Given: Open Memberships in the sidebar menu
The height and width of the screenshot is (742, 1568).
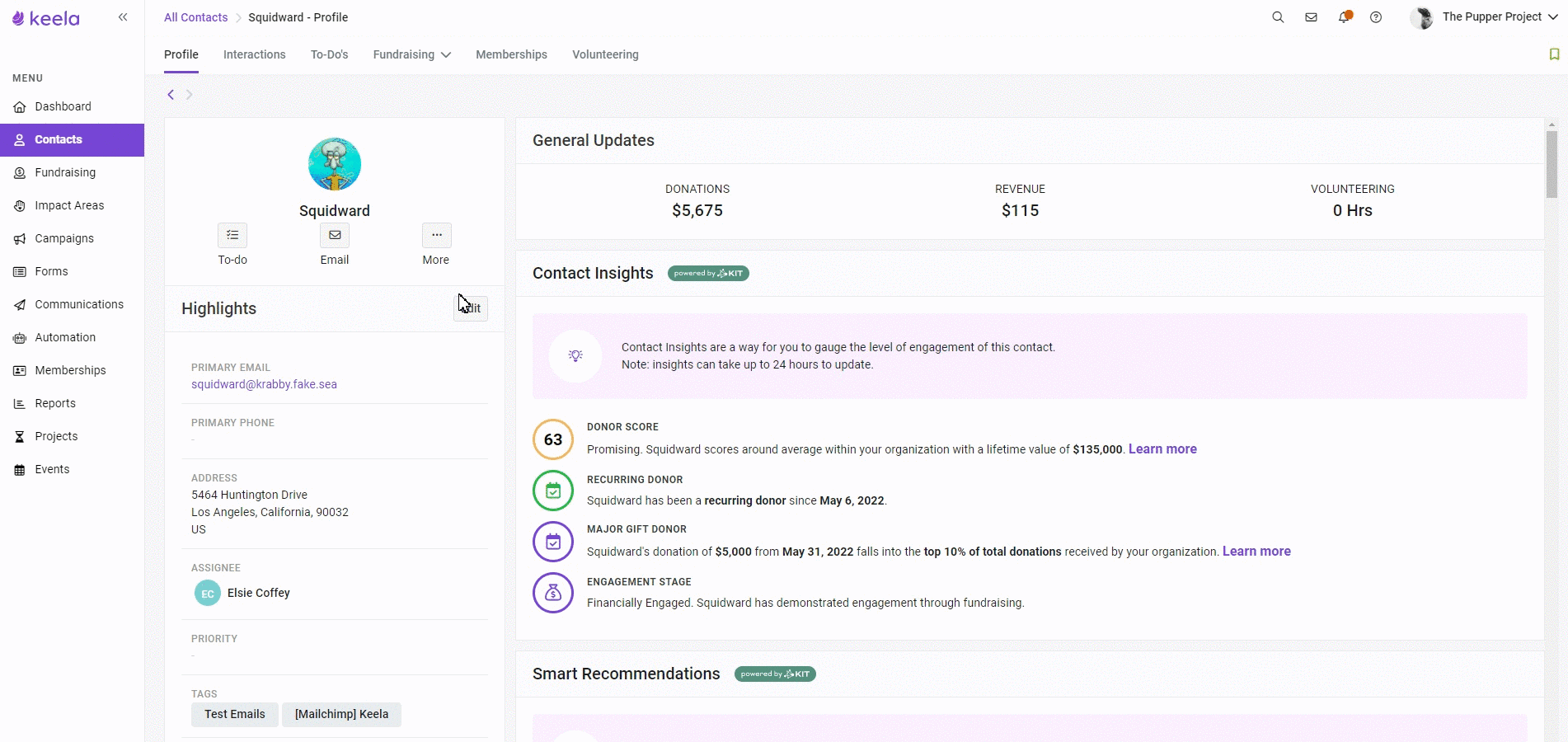Looking at the screenshot, I should click(x=72, y=370).
